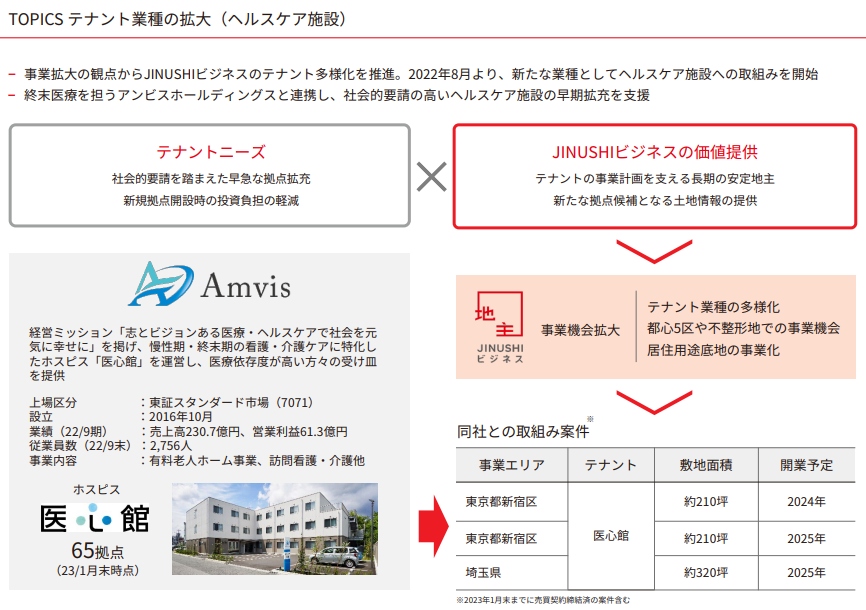Click the gray multiplication cross symbol

click(x=431, y=177)
